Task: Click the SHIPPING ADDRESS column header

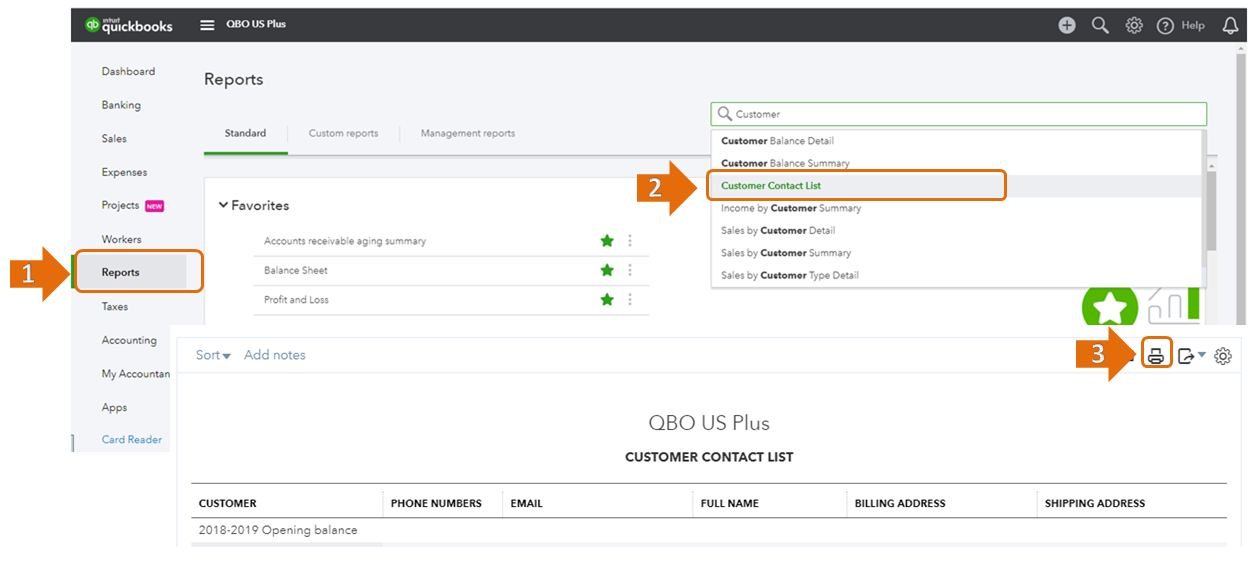Action: tap(1095, 503)
